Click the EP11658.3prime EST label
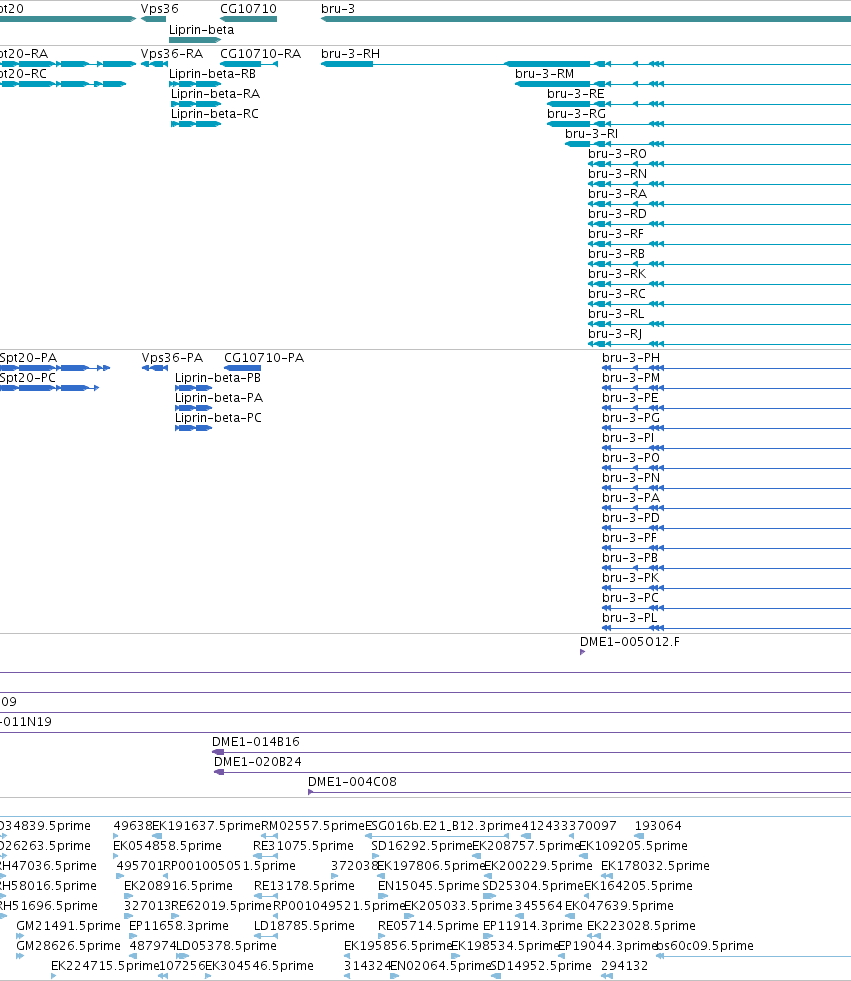Viewport: 851px width, 981px height. click(179, 926)
